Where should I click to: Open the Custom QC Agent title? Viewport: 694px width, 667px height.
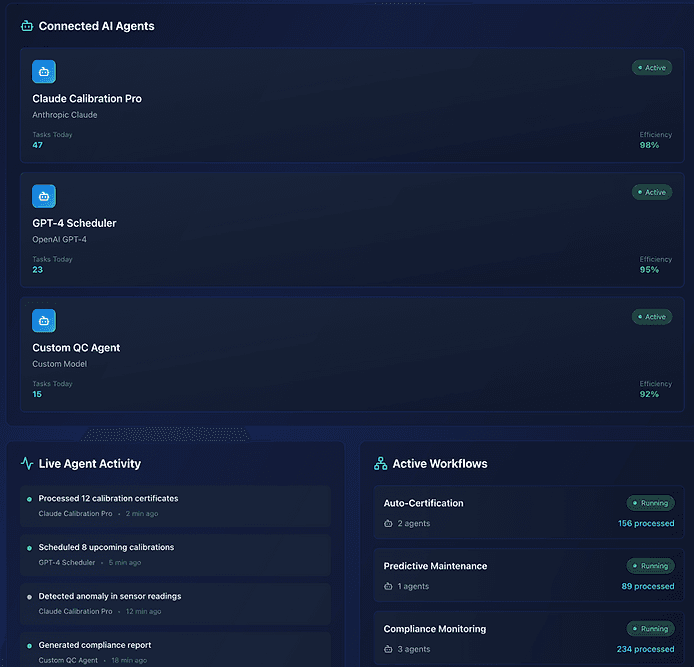tap(76, 348)
